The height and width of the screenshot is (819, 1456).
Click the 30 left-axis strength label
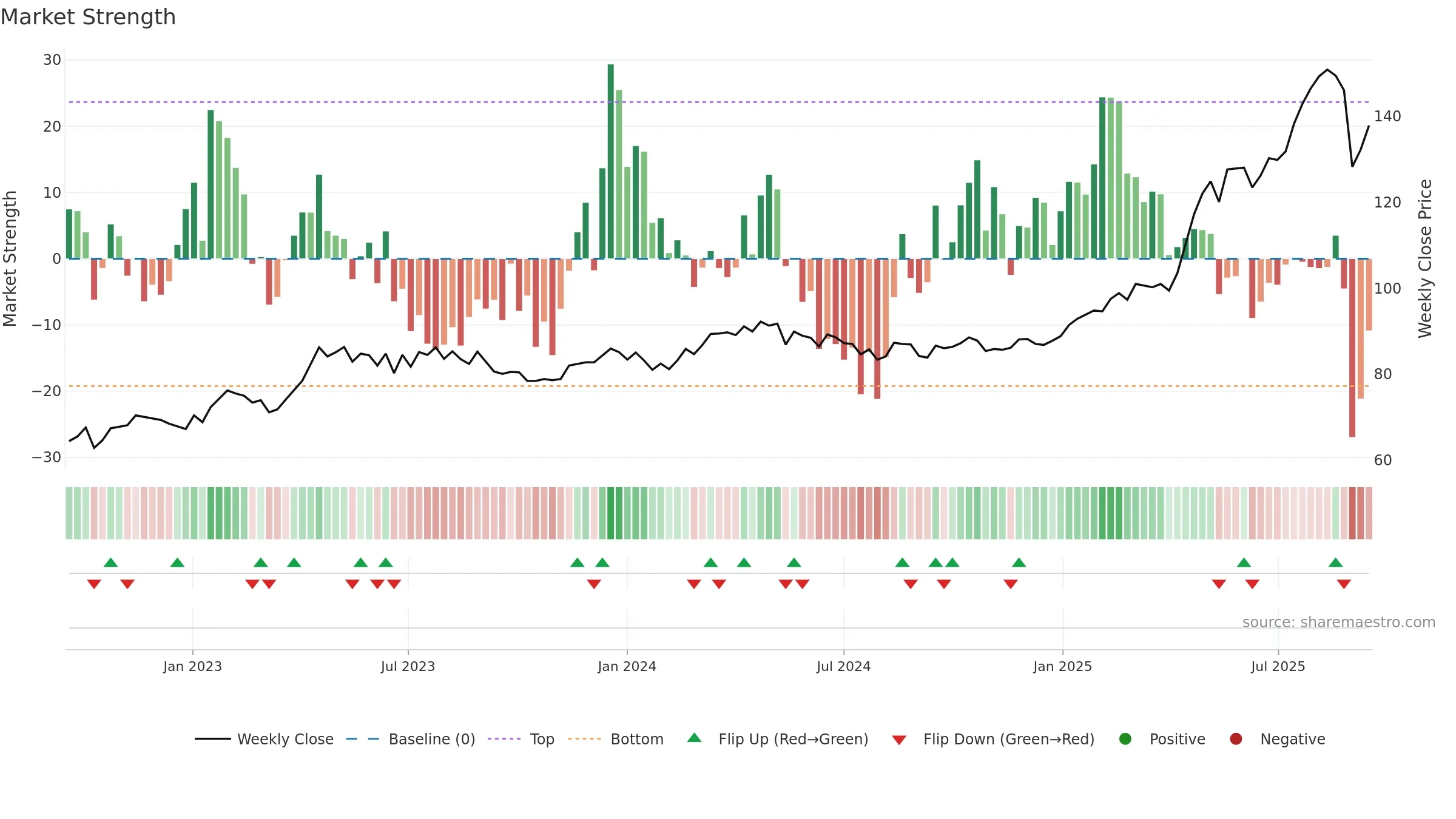pyautogui.click(x=52, y=60)
